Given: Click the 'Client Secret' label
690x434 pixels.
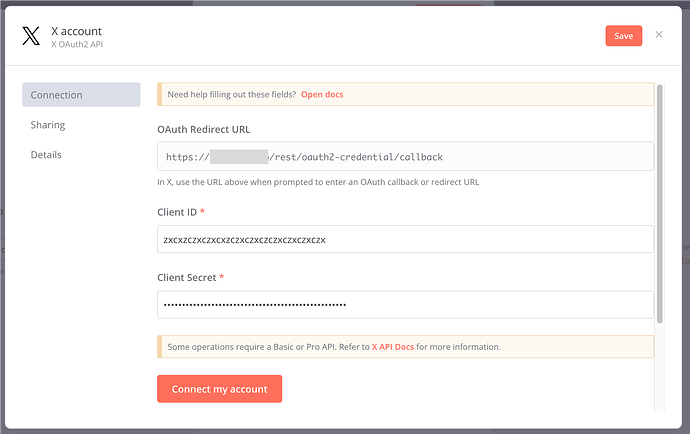Looking at the screenshot, I should click(x=187, y=278).
